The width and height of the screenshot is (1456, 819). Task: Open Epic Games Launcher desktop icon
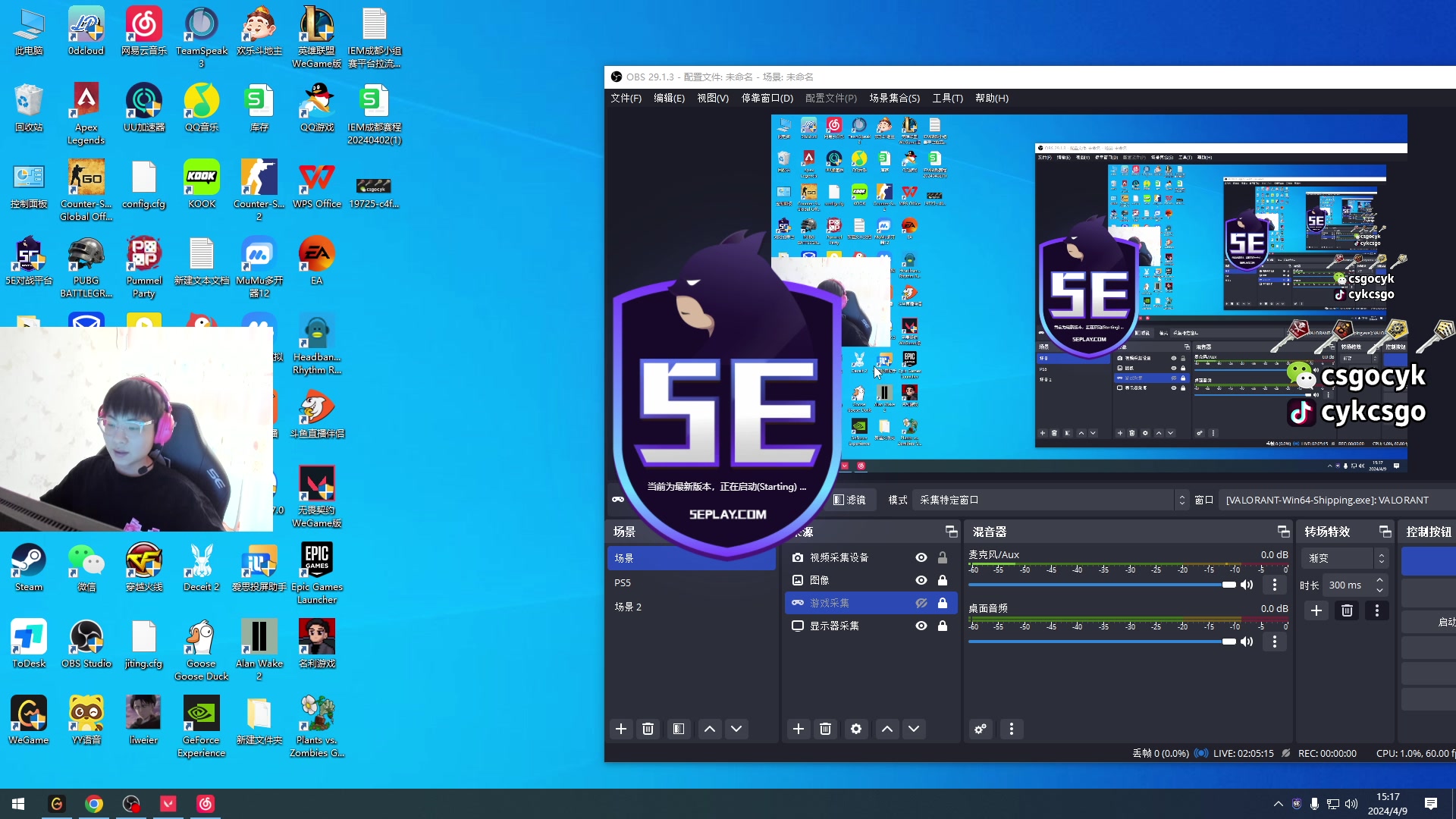317,573
